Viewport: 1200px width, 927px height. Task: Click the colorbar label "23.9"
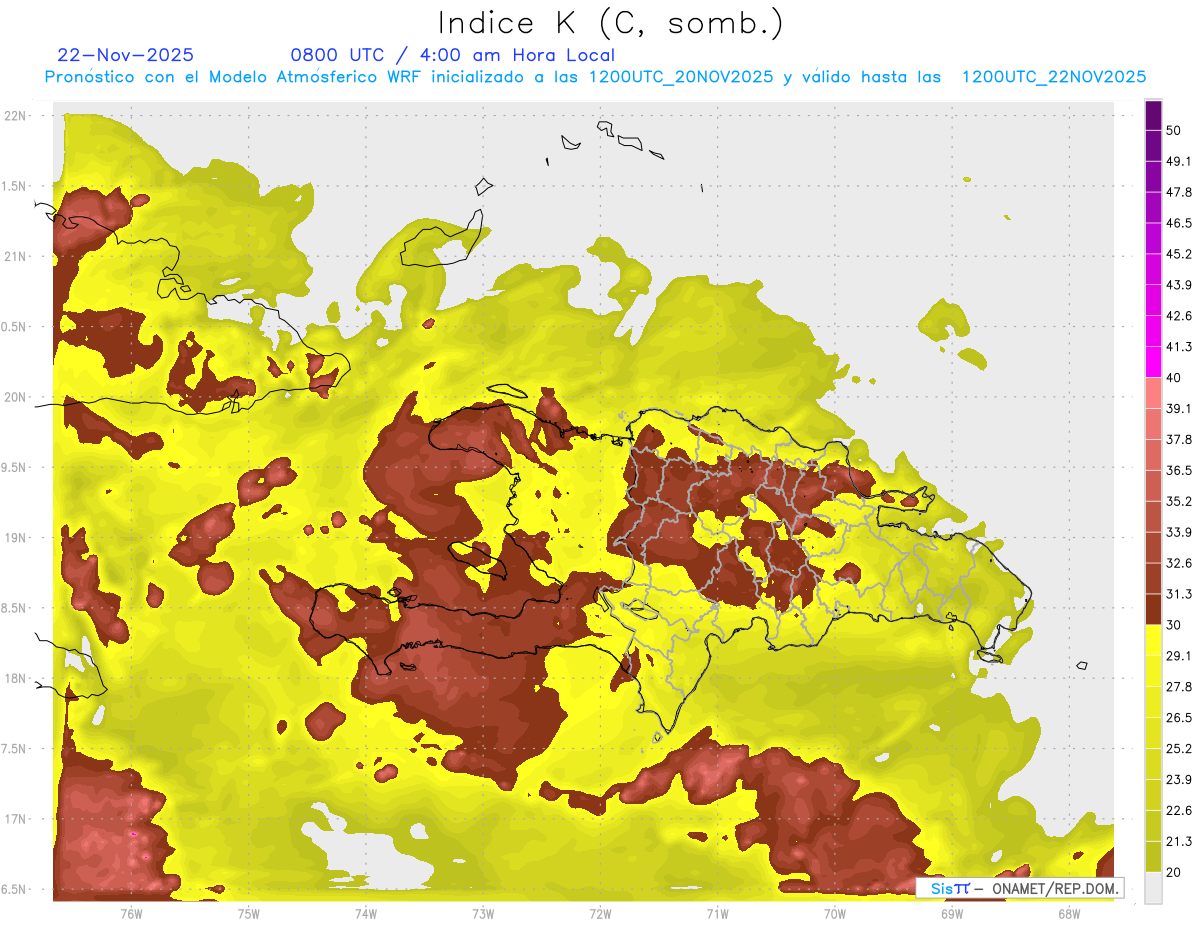click(x=1178, y=779)
